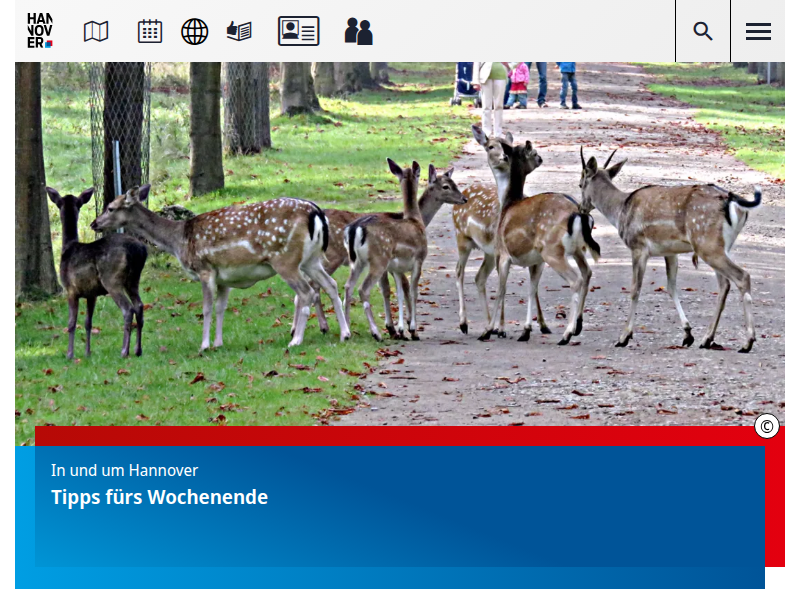
Task: Click the globe language icon
Action: click(x=194, y=32)
